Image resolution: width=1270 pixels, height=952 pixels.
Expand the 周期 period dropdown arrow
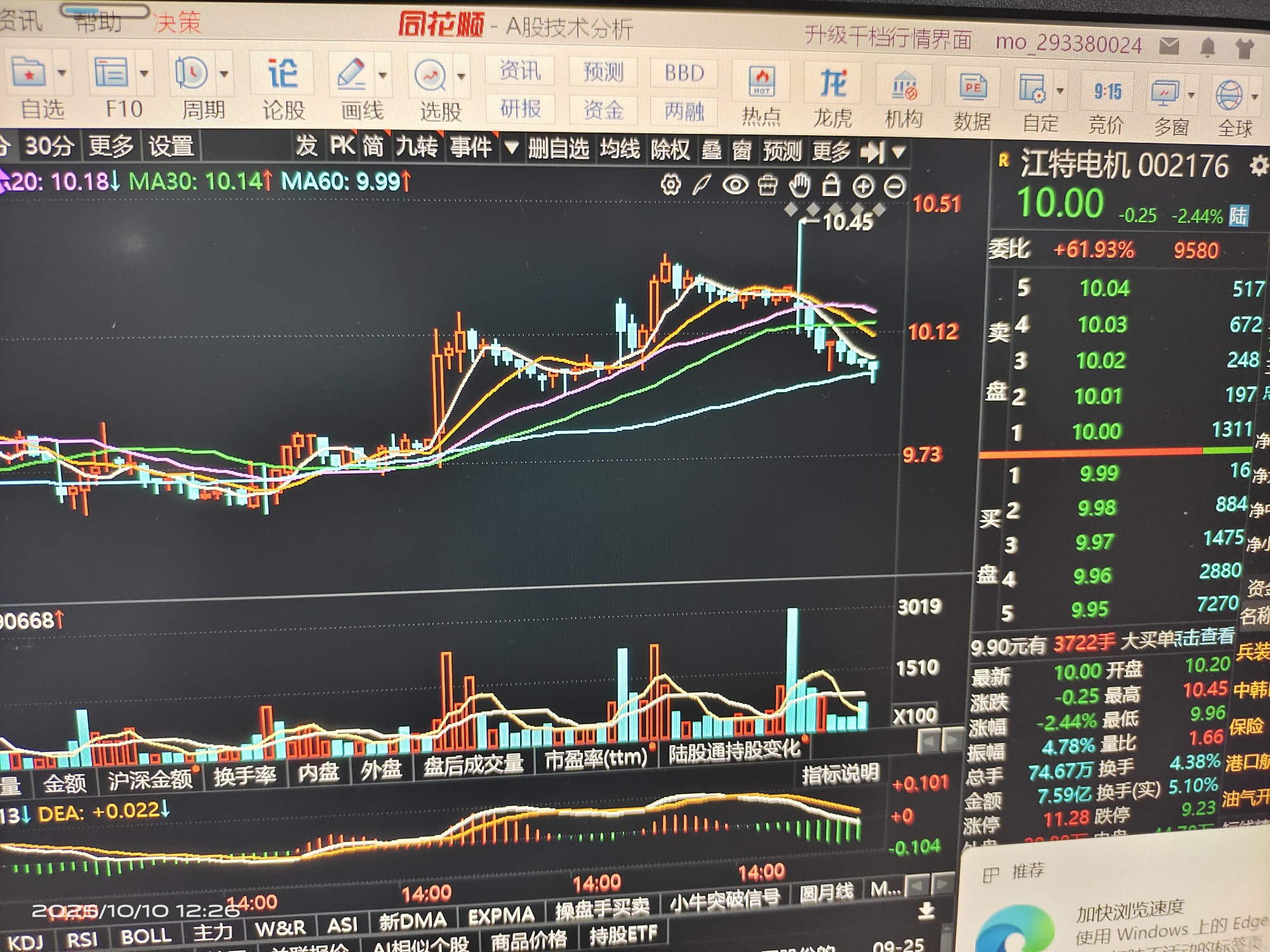pos(224,74)
